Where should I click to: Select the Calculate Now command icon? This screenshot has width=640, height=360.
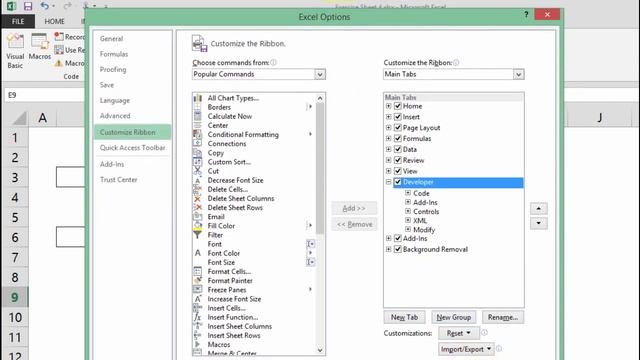point(198,116)
